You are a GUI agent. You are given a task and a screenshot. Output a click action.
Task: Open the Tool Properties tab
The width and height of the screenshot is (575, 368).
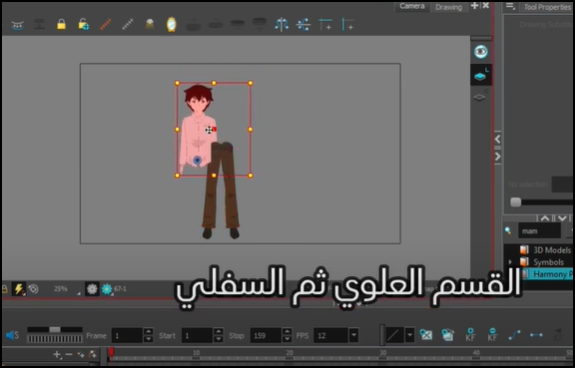click(x=547, y=7)
